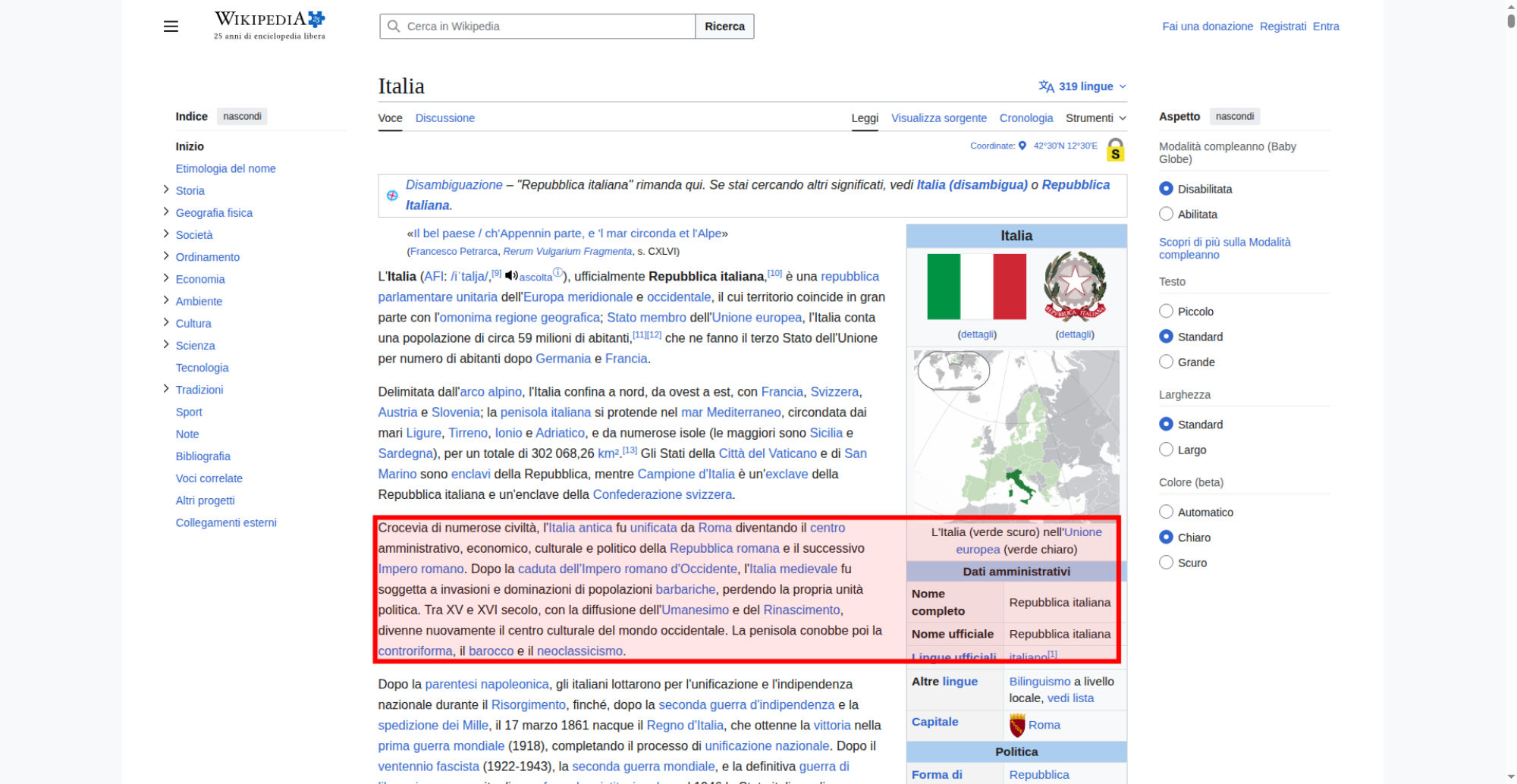Image resolution: width=1517 pixels, height=784 pixels.
Task: Open the Cronologia tab
Action: [x=1025, y=118]
